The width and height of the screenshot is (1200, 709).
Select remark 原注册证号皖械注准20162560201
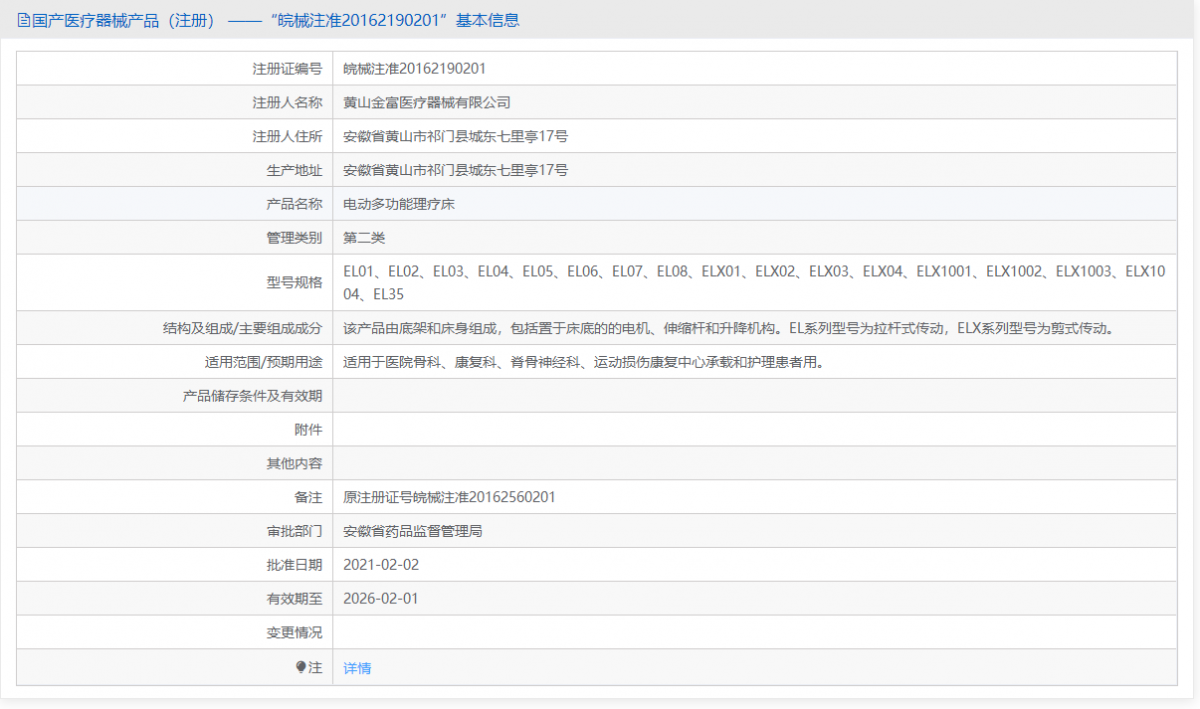[449, 498]
